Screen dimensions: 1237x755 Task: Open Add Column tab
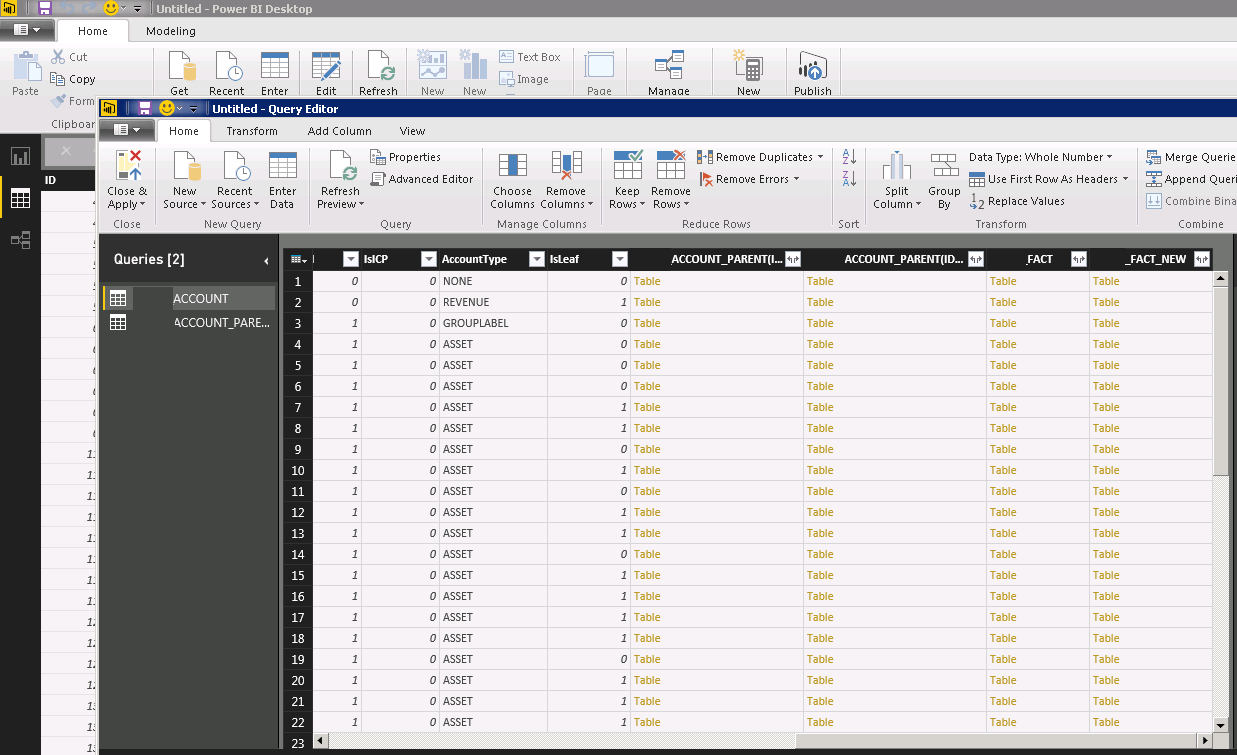(x=339, y=131)
